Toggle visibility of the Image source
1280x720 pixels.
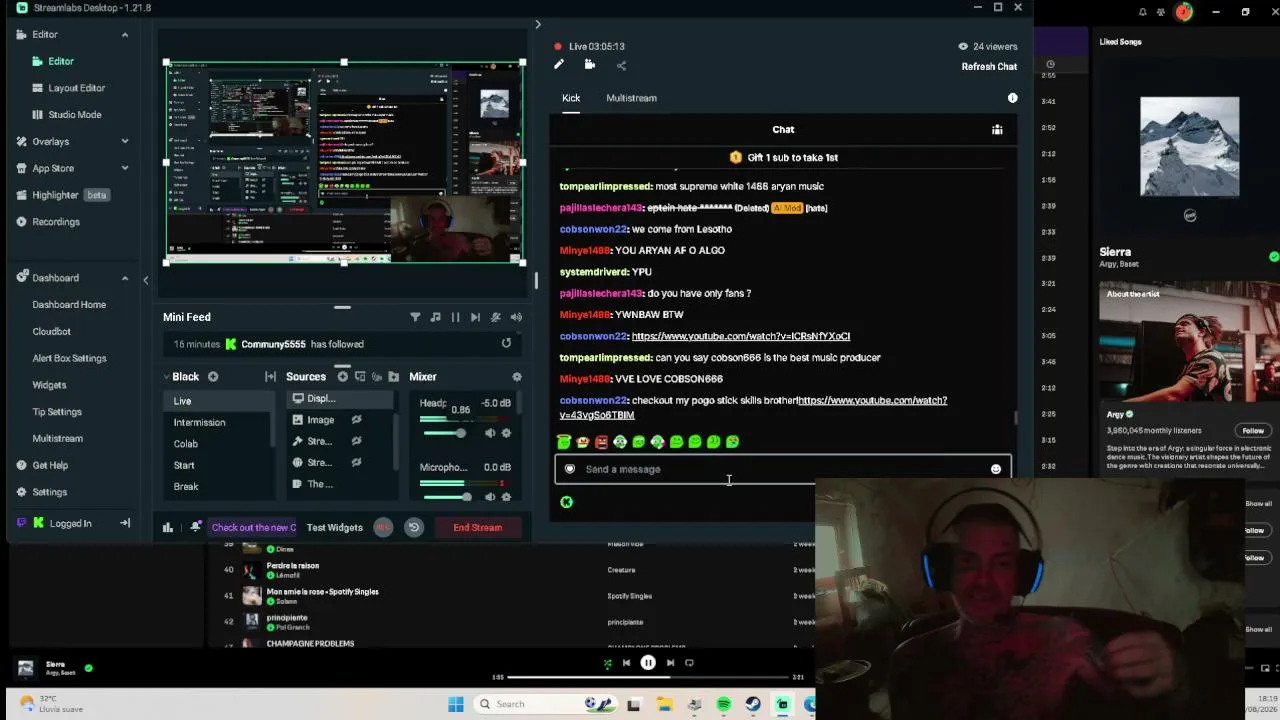[x=356, y=420]
